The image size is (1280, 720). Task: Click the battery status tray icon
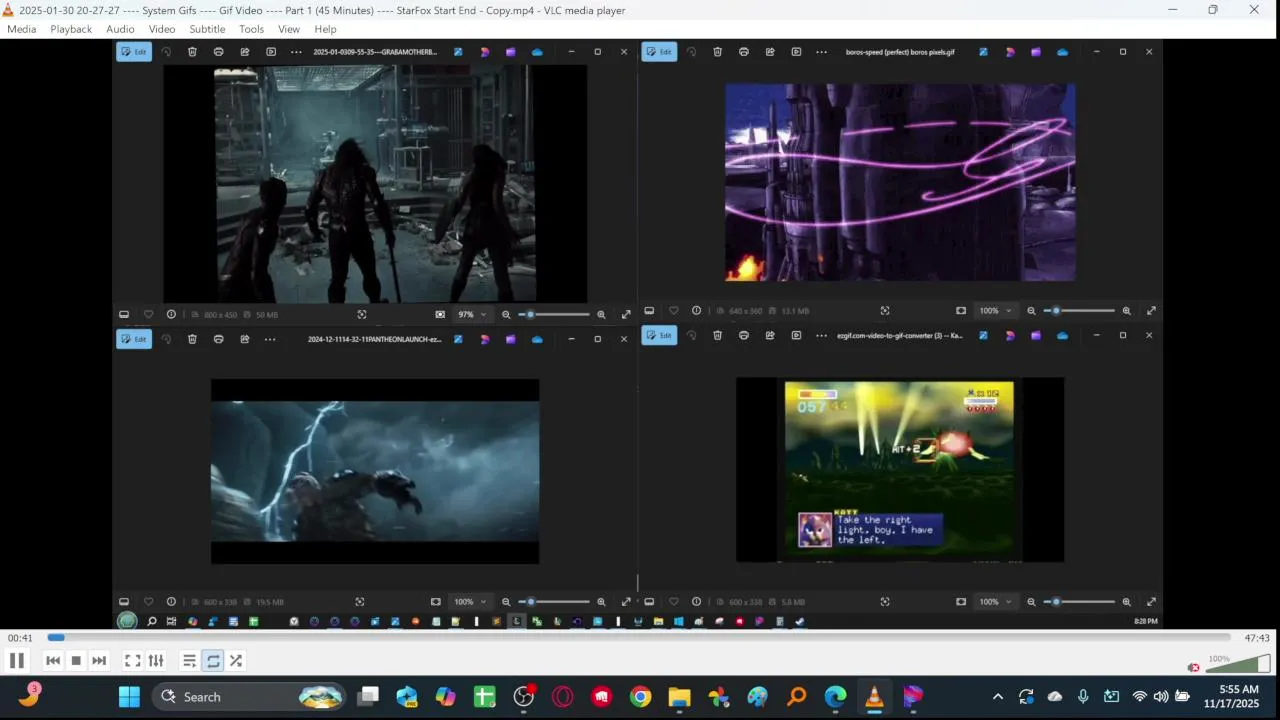(x=1183, y=697)
